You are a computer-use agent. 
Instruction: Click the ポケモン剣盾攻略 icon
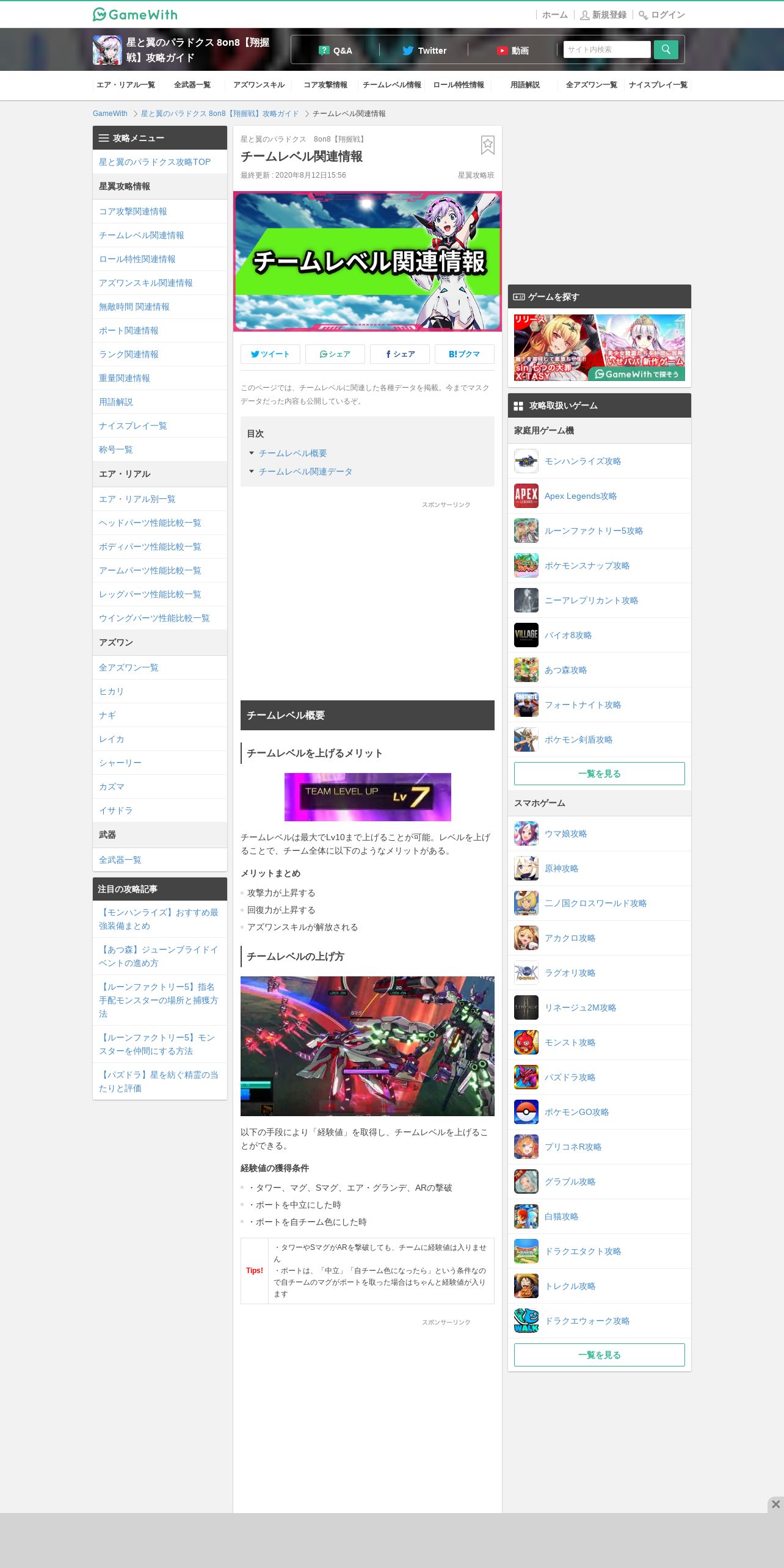(x=526, y=739)
